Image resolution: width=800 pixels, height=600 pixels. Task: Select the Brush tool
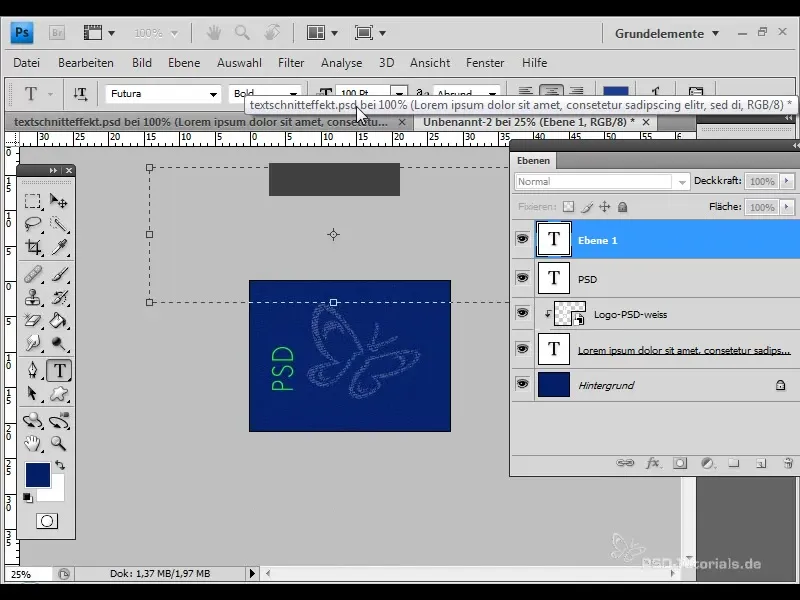[x=59, y=274]
